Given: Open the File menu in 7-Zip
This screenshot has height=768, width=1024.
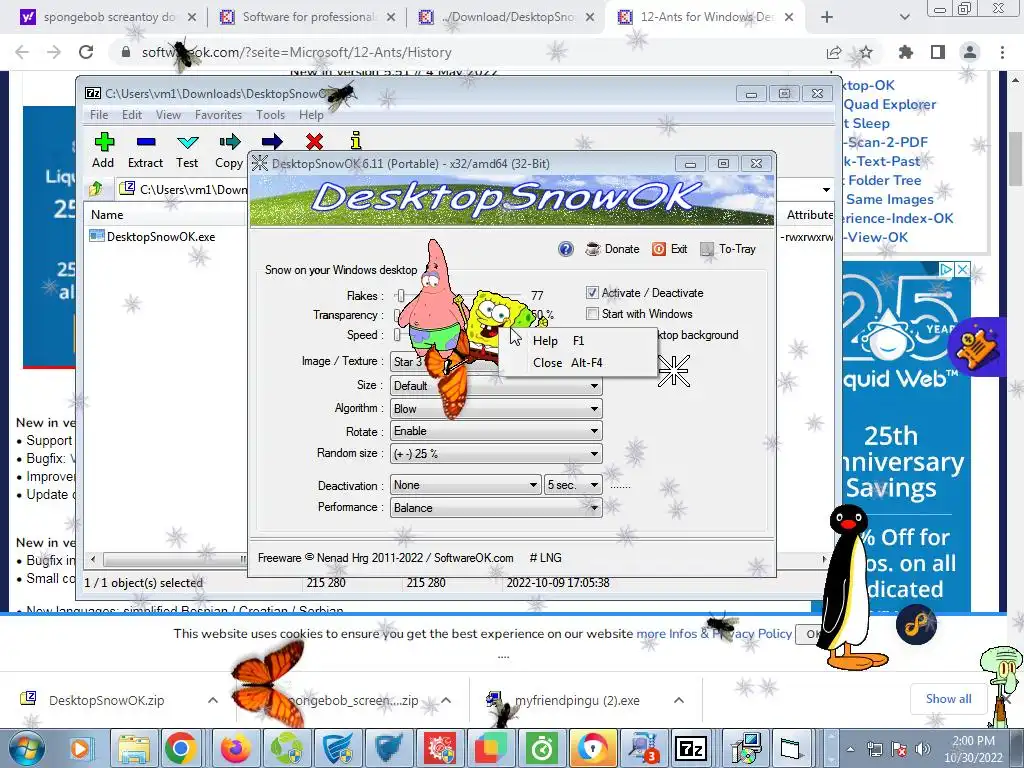Looking at the screenshot, I should point(99,115).
